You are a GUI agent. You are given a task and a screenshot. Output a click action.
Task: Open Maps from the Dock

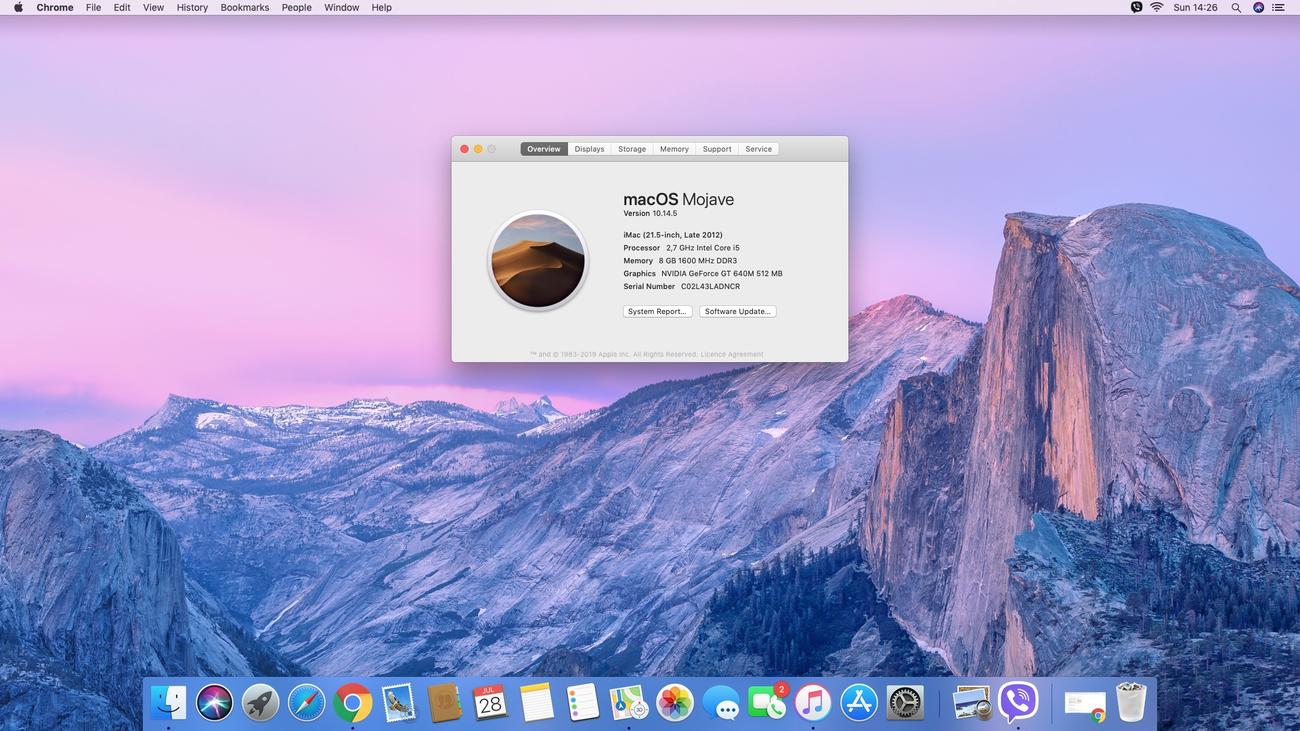pyautogui.click(x=628, y=703)
